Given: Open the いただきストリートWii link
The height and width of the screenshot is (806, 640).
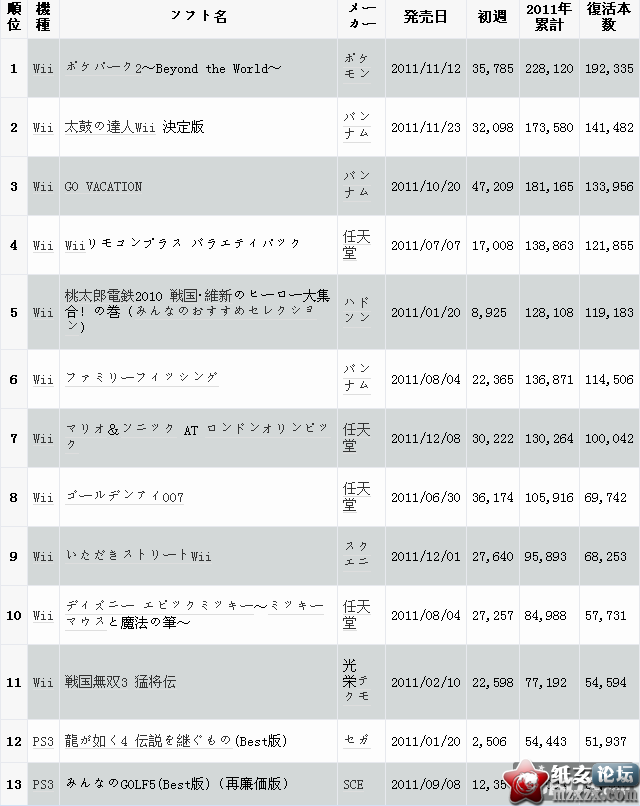Looking at the screenshot, I should click(138, 555).
